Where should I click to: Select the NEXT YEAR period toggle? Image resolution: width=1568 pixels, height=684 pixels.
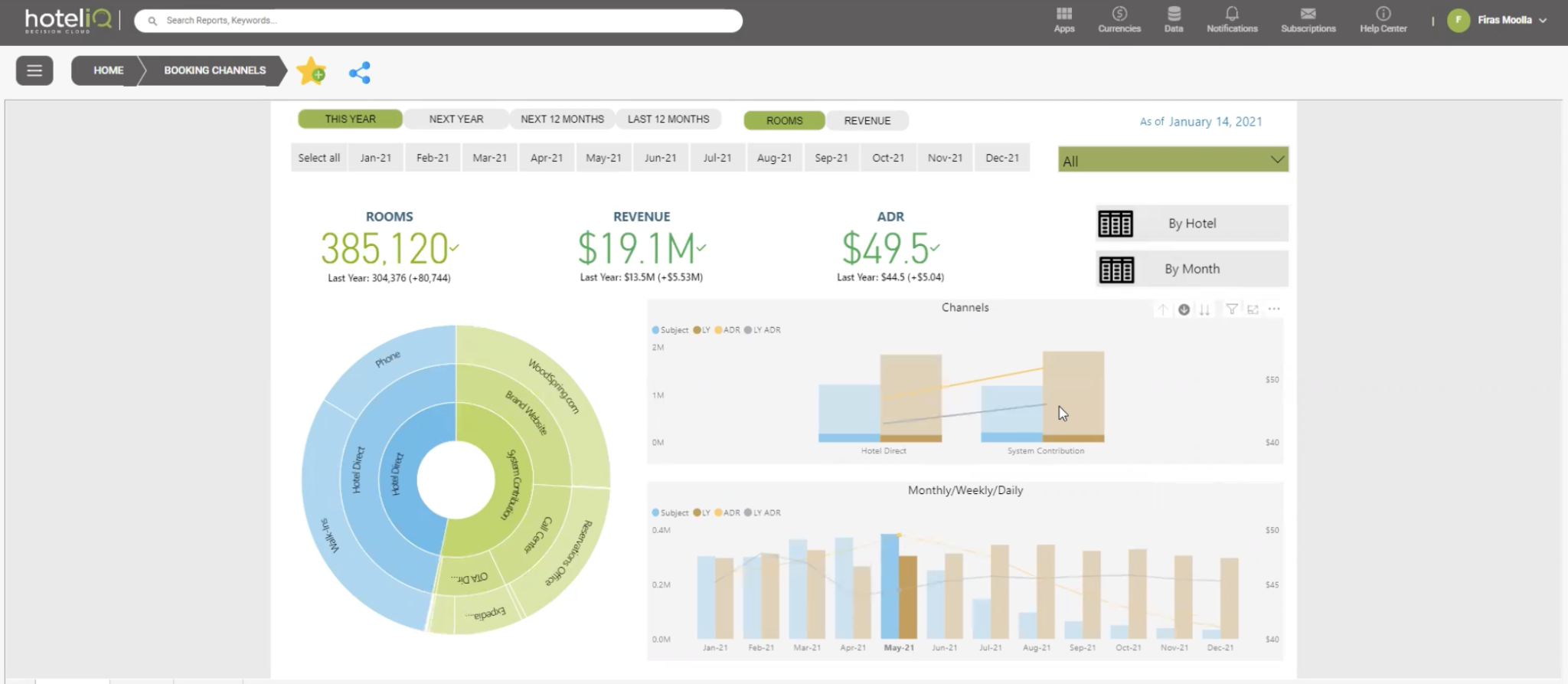(x=456, y=119)
